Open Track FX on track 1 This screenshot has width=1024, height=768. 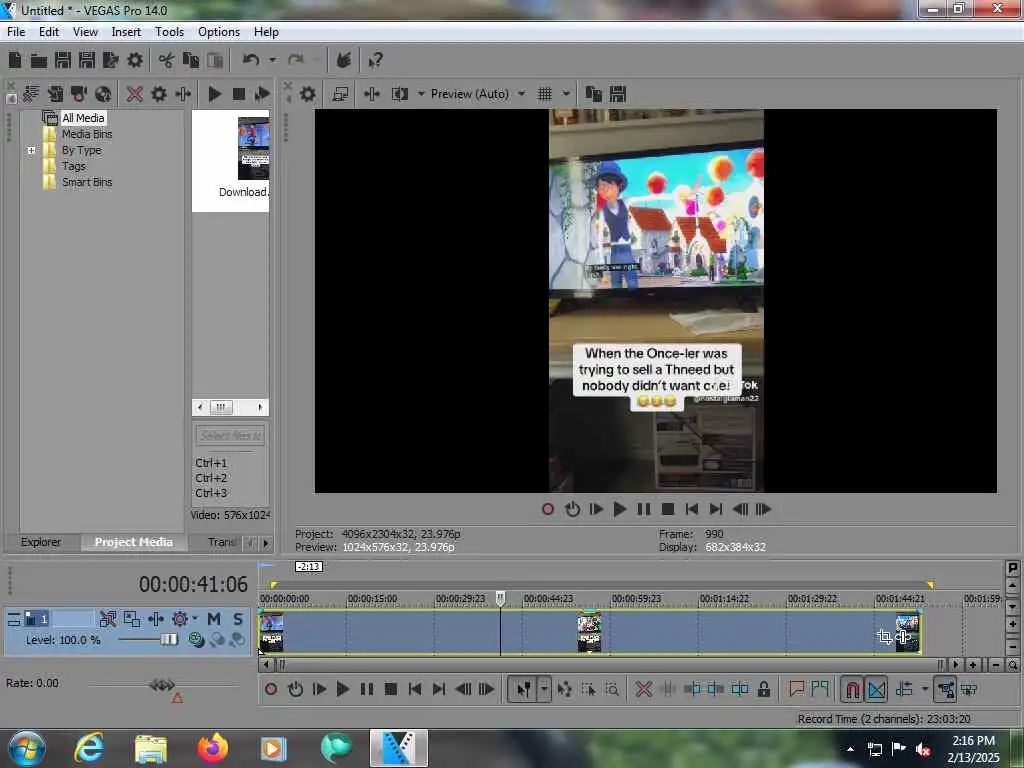(x=155, y=618)
